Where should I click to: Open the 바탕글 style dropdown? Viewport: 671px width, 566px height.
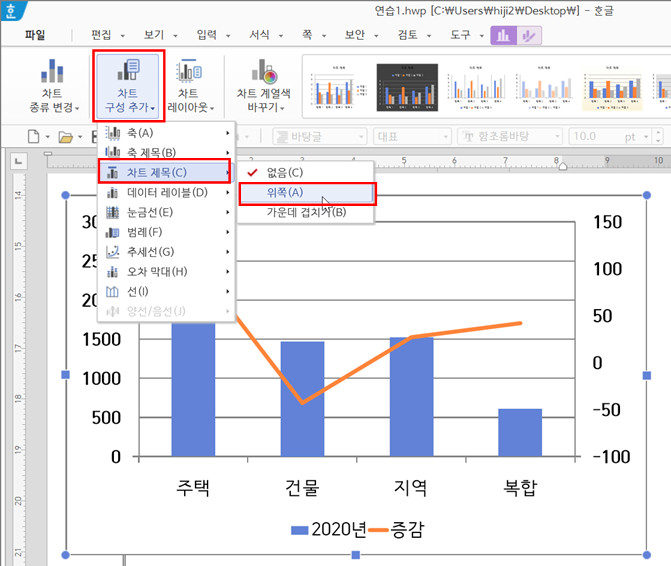tap(315, 136)
